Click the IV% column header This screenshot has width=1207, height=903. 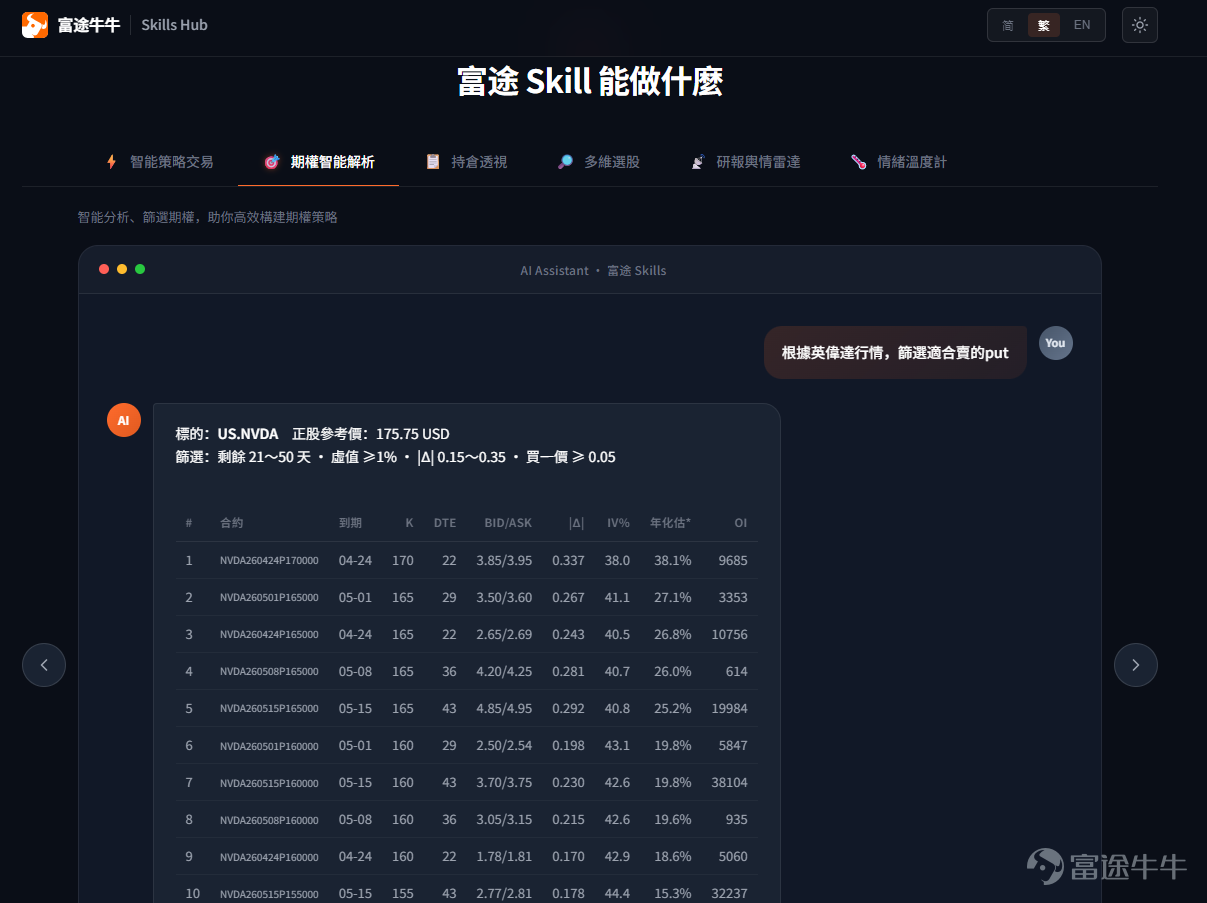[x=618, y=523]
